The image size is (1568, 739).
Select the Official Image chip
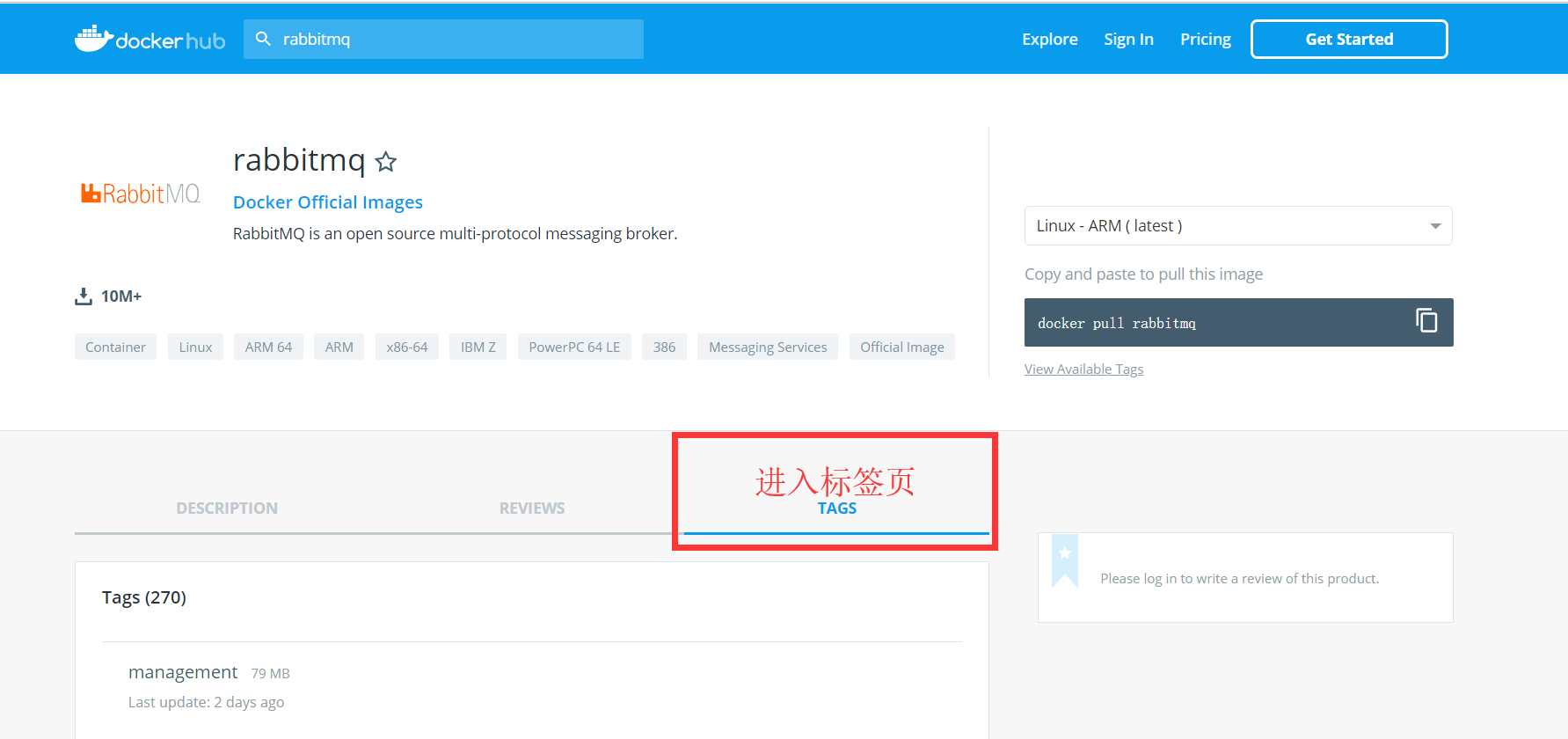pyautogui.click(x=902, y=348)
